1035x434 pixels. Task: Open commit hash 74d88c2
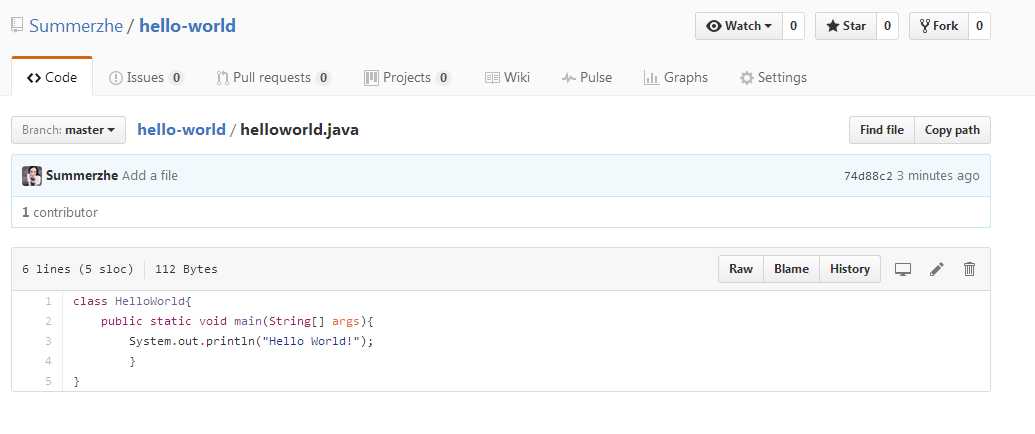(x=868, y=176)
